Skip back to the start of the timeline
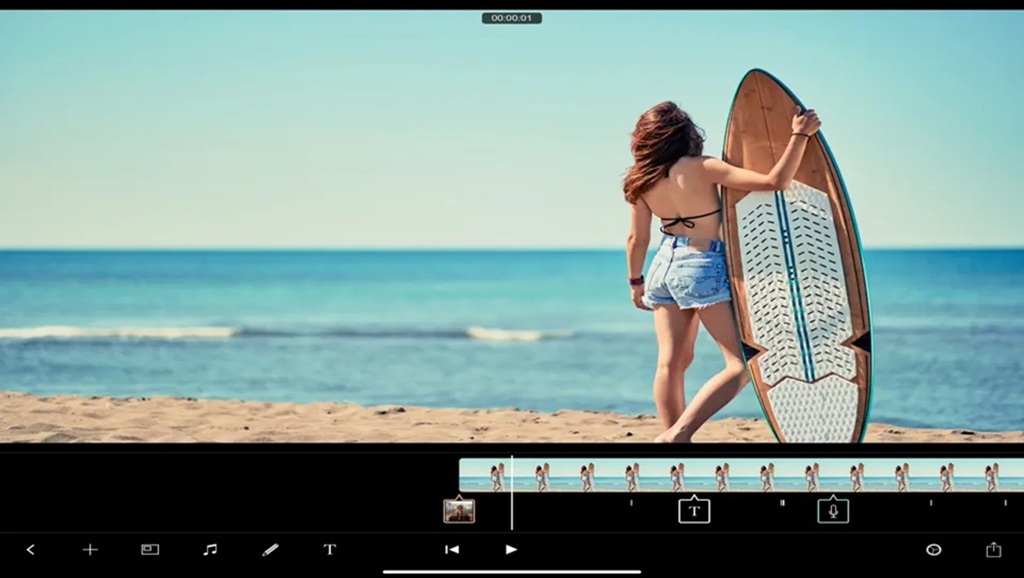Viewport: 1024px width, 578px height. point(452,549)
